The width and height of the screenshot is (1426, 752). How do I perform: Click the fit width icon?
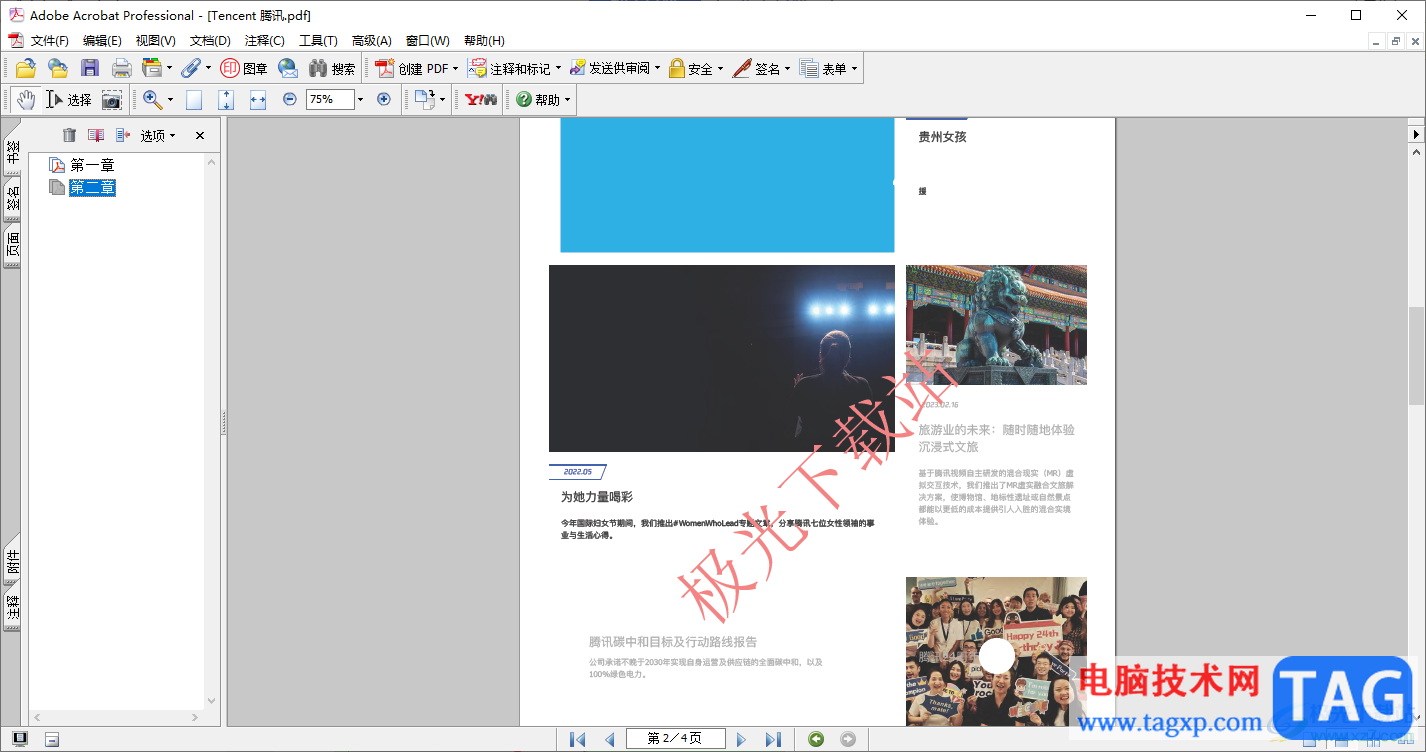[258, 99]
